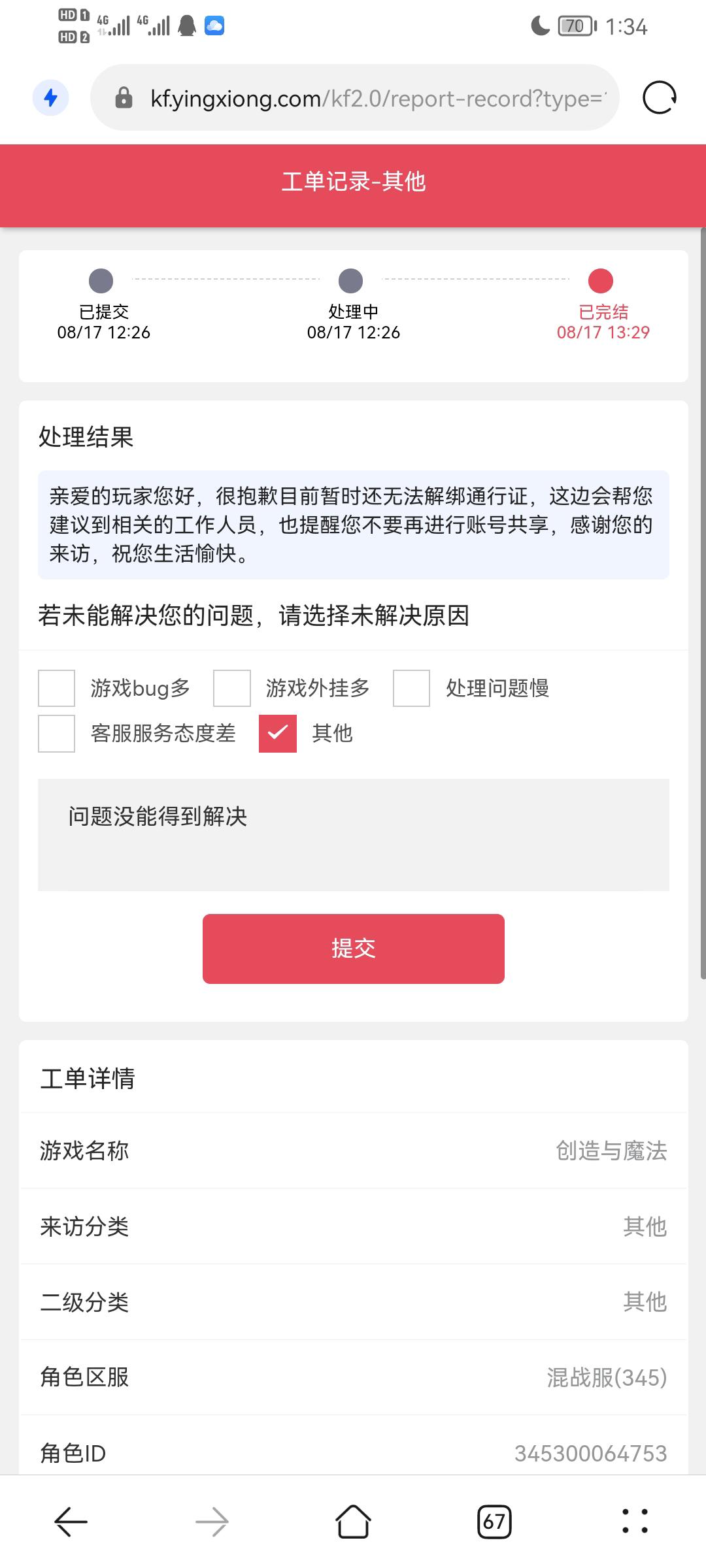Tap the kf.yingxiong.com address bar
Viewport: 706px width, 1568px height.
click(355, 98)
